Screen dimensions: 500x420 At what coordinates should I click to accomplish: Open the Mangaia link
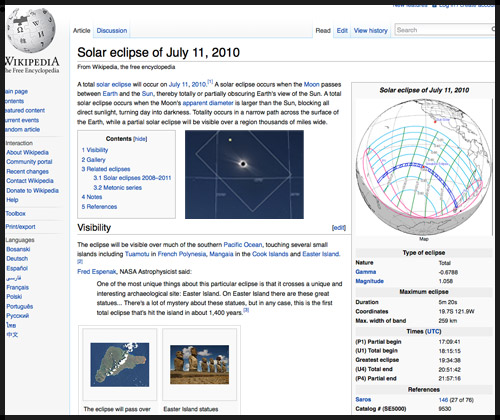[x=221, y=254]
